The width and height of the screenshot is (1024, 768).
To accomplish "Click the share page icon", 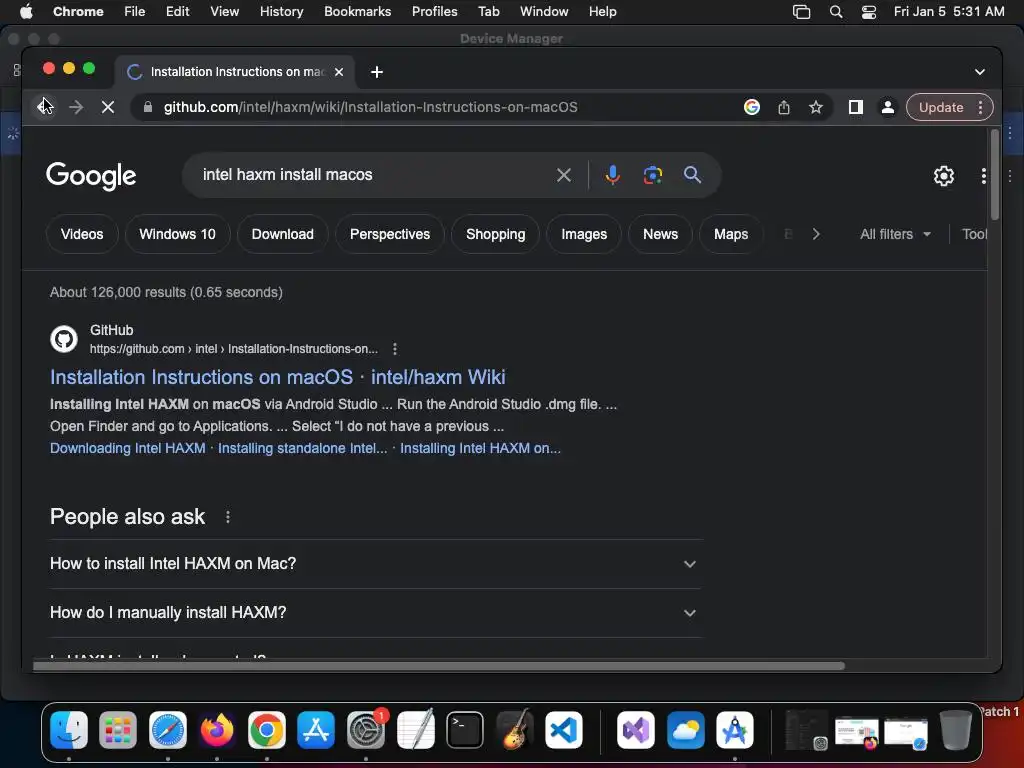I will pyautogui.click(x=784, y=107).
